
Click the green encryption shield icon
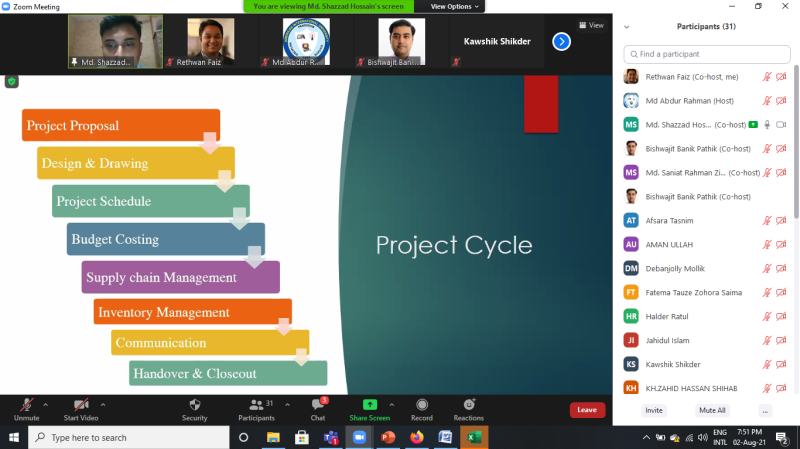pyautogui.click(x=12, y=82)
